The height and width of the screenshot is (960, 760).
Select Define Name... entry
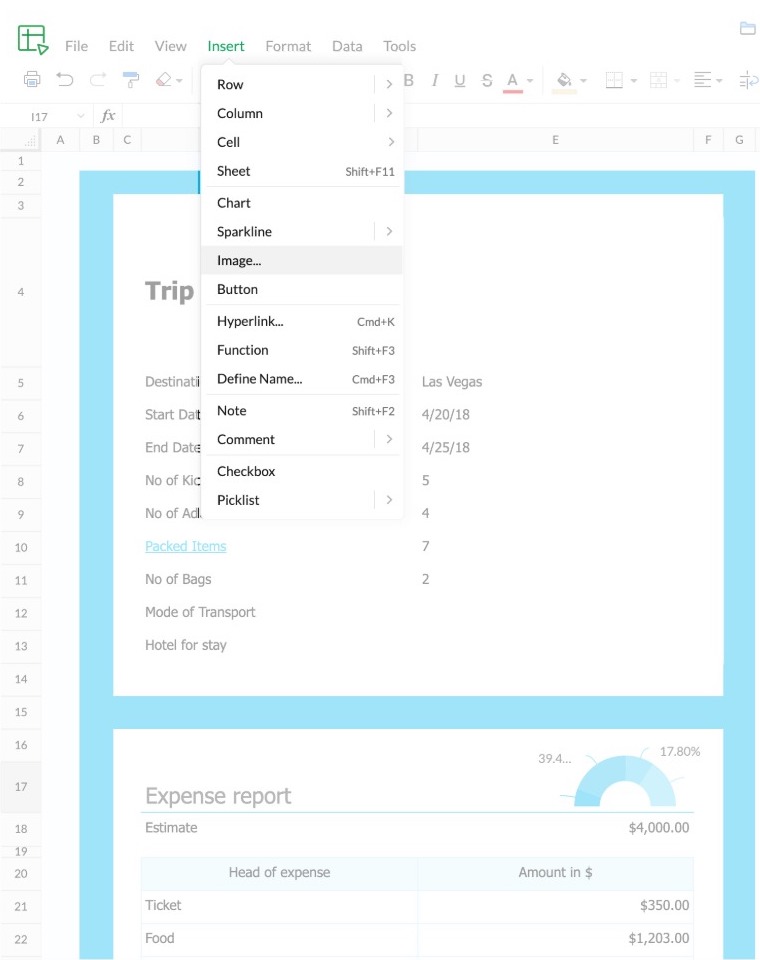[x=302, y=378]
